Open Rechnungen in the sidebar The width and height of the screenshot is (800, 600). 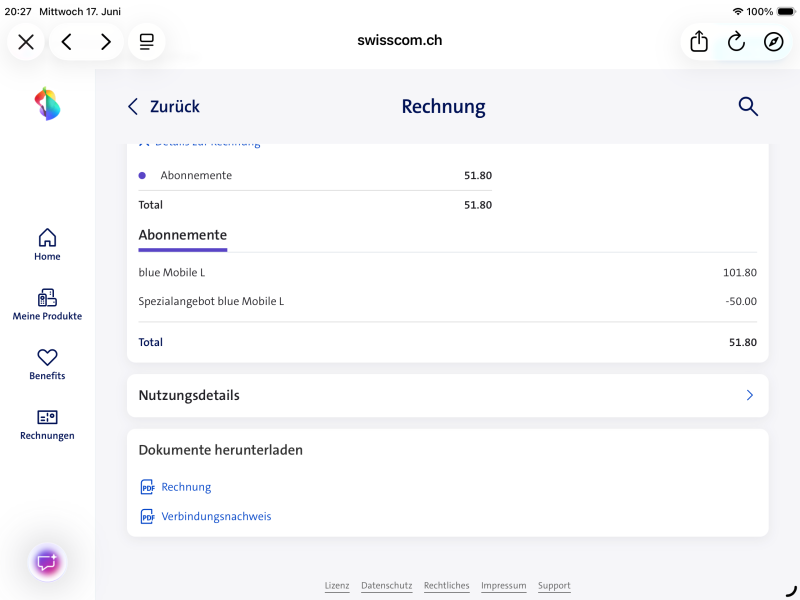[47, 424]
